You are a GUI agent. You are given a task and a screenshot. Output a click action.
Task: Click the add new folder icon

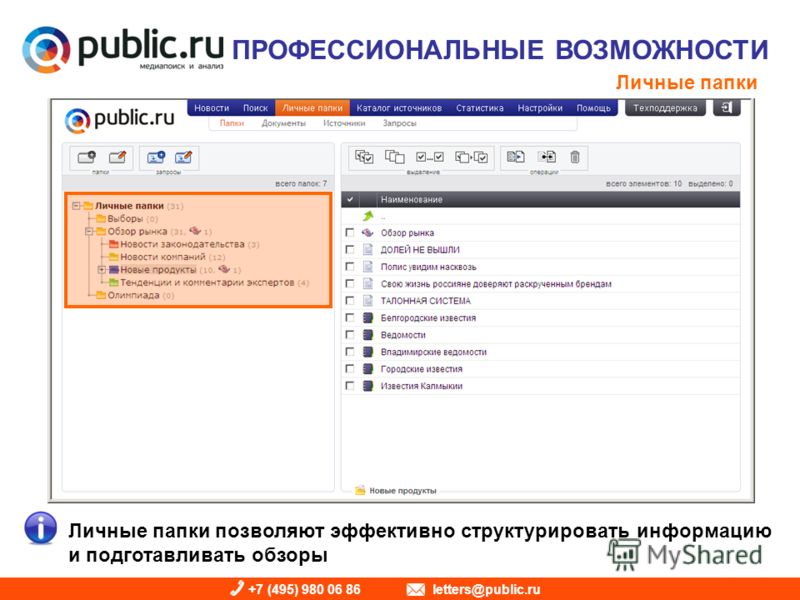pyautogui.click(x=87, y=157)
